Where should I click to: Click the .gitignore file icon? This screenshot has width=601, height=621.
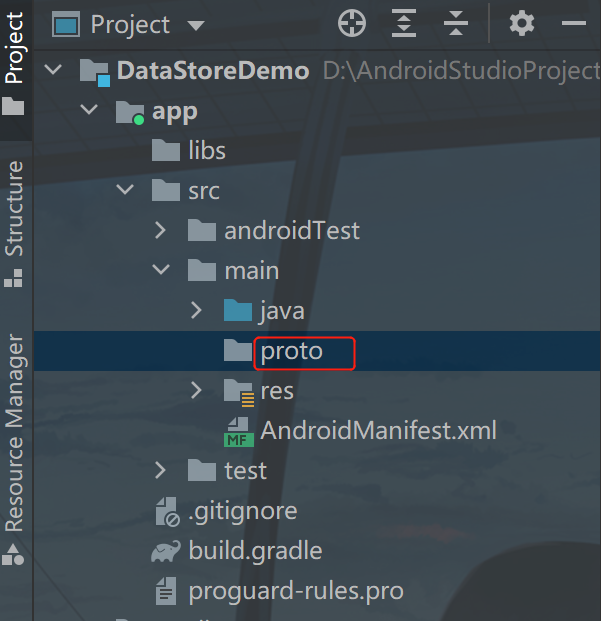pyautogui.click(x=167, y=512)
